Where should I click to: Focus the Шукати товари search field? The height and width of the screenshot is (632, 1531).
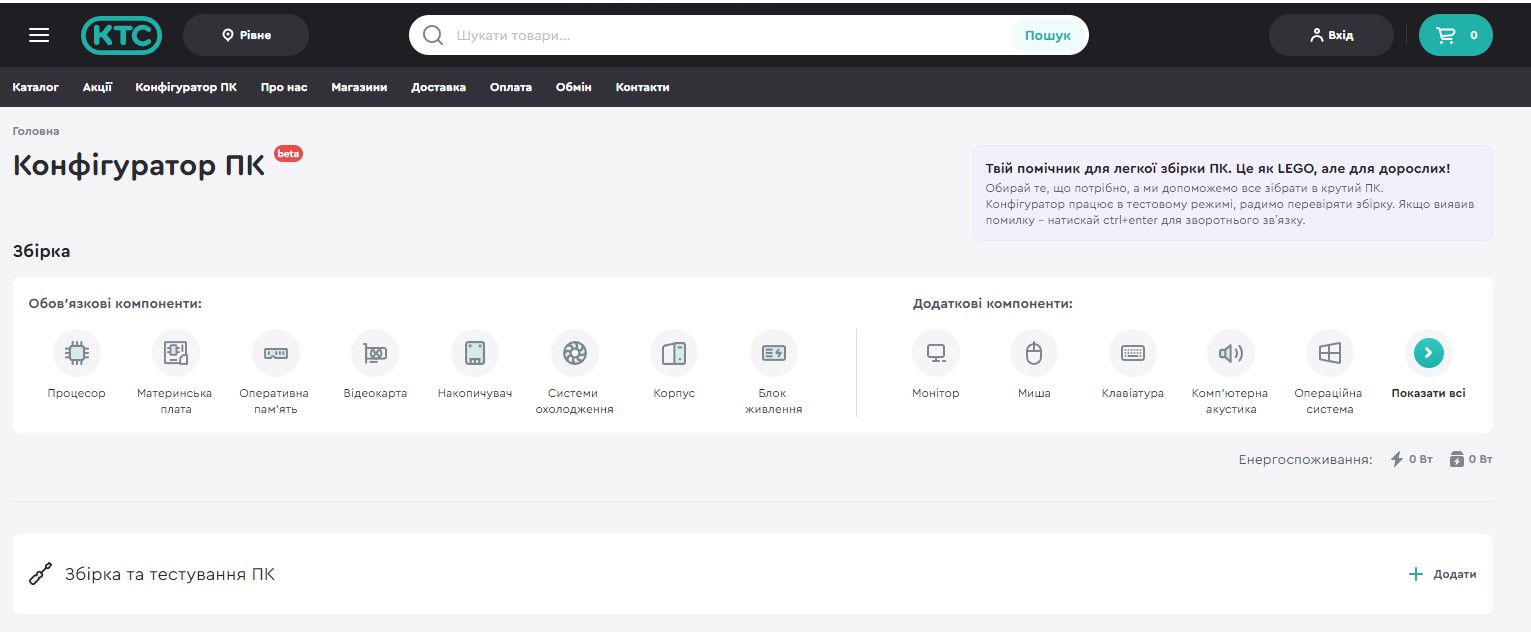[730, 35]
